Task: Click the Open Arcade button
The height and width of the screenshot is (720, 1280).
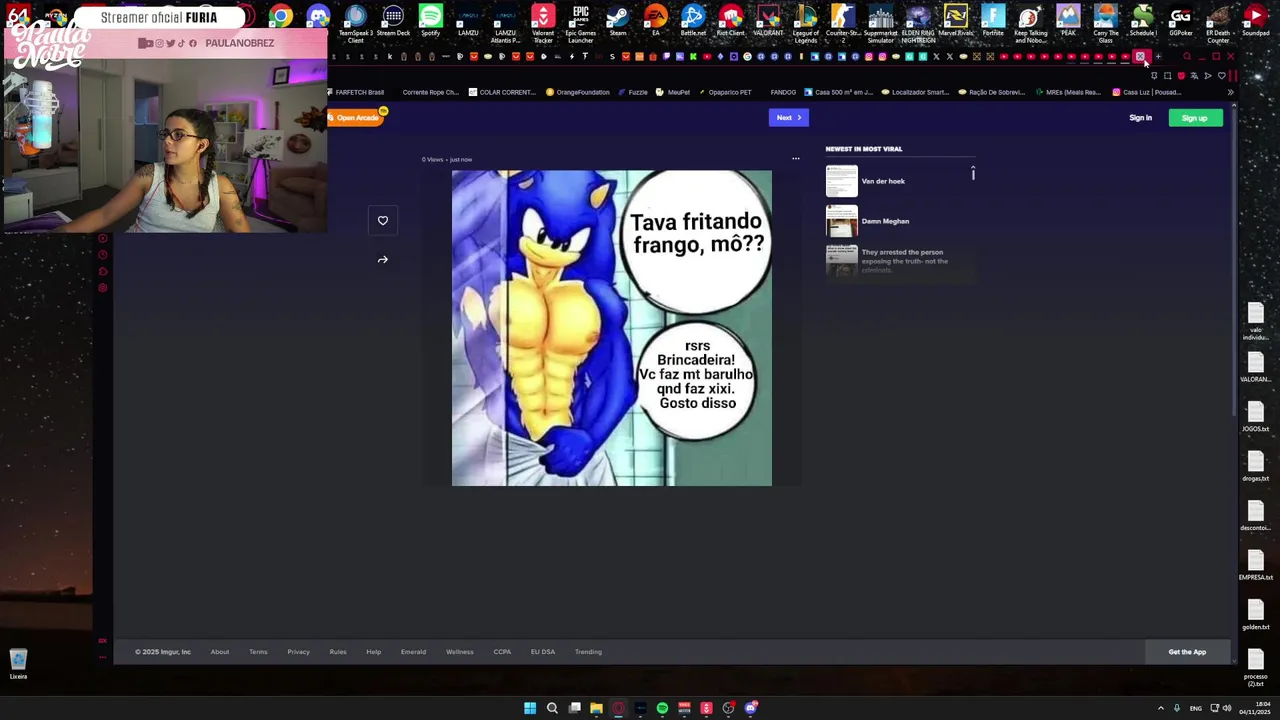Action: [x=356, y=118]
